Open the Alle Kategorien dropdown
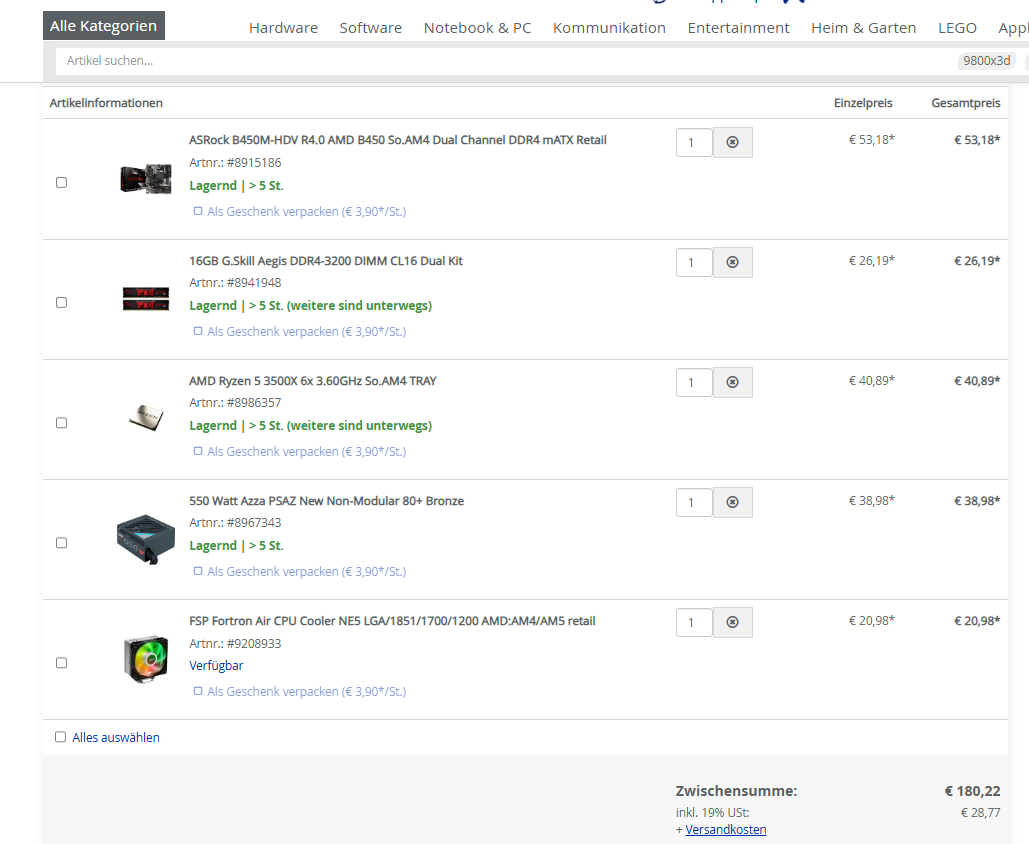 coord(104,26)
